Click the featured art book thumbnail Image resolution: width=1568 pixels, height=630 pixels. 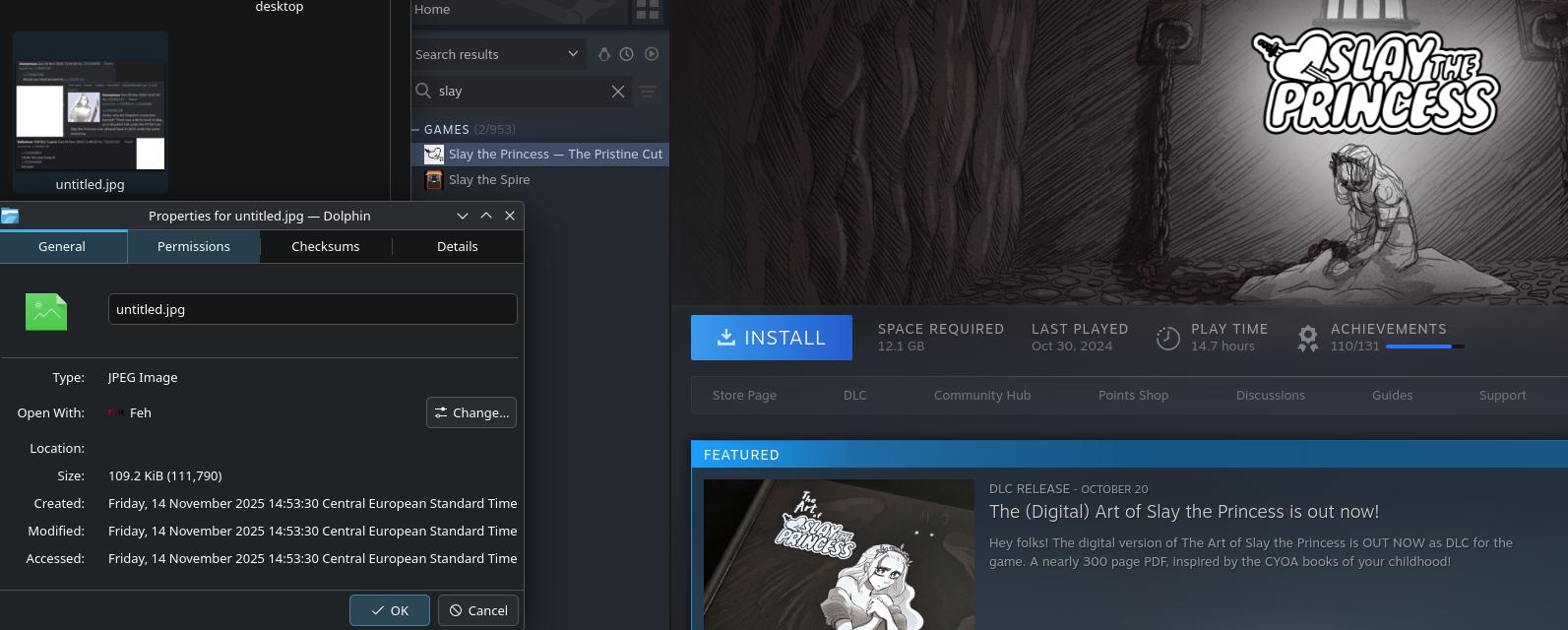point(839,554)
